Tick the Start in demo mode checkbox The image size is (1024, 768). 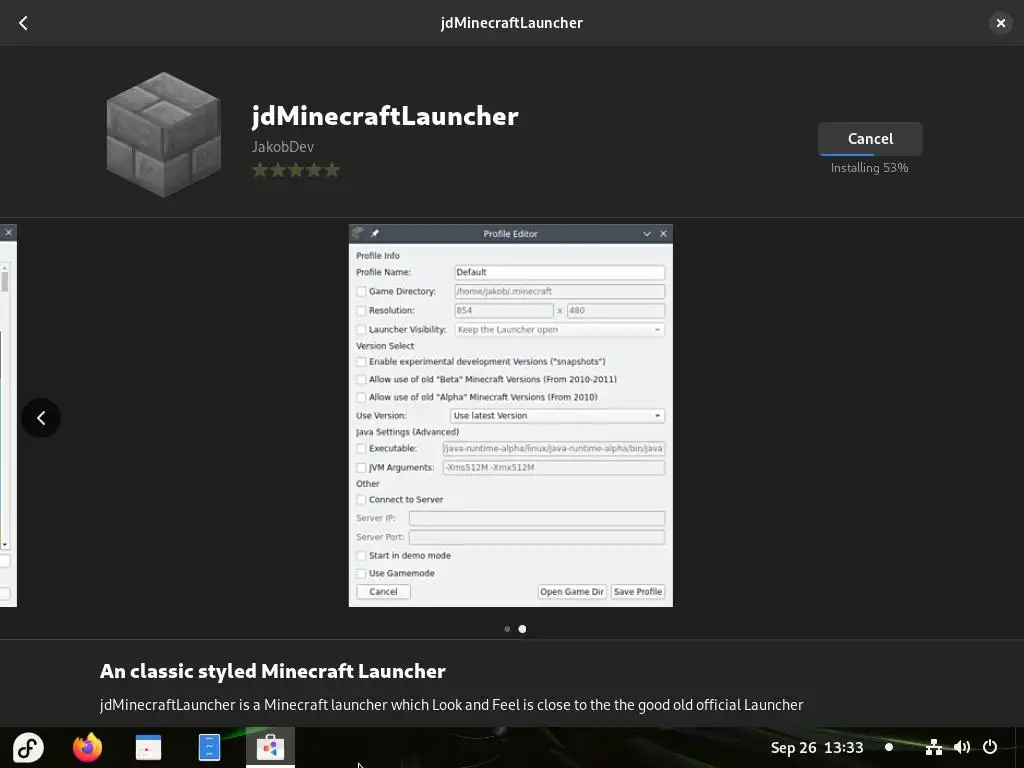tap(361, 556)
